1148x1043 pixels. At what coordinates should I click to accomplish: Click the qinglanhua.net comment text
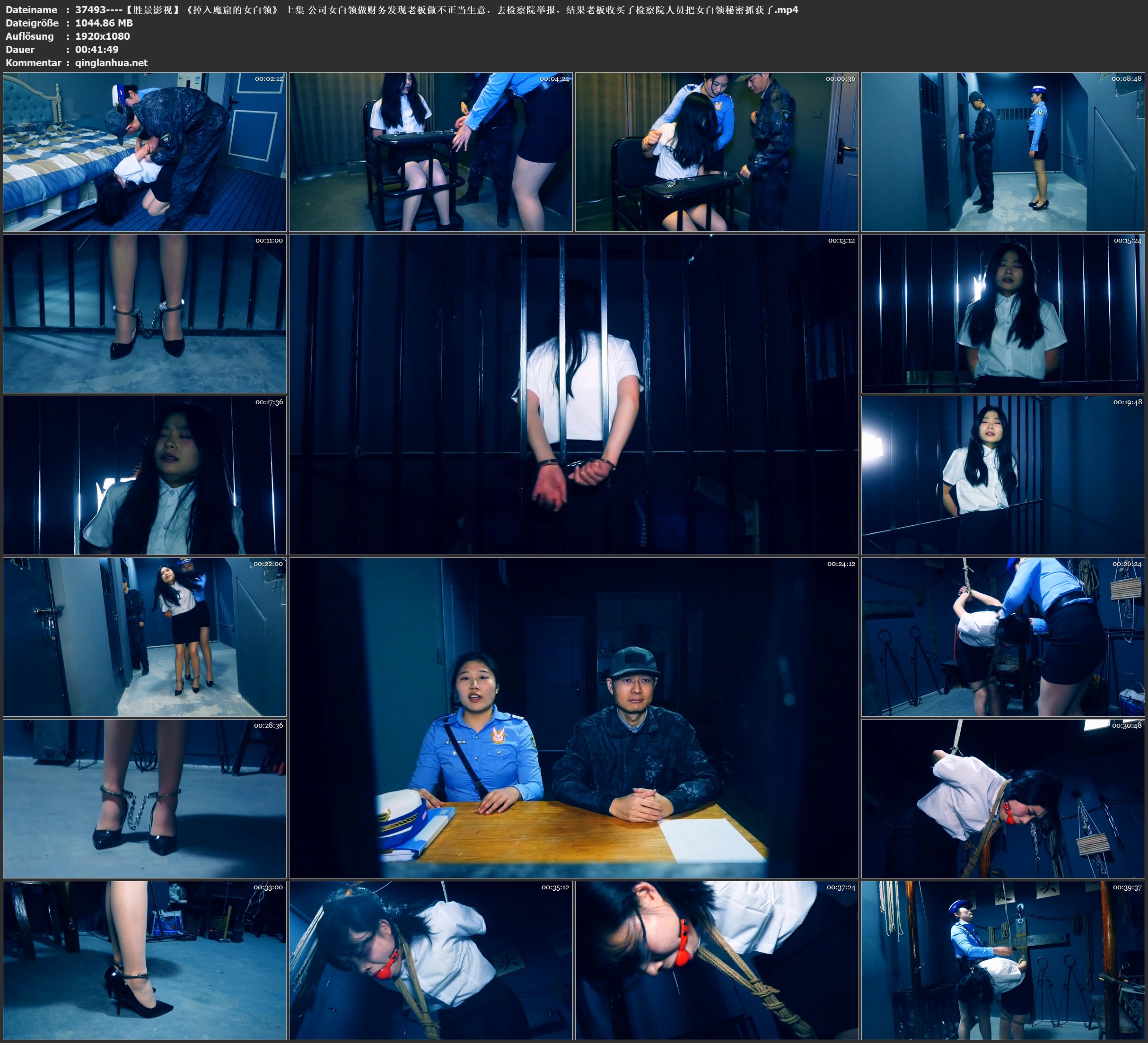click(111, 62)
